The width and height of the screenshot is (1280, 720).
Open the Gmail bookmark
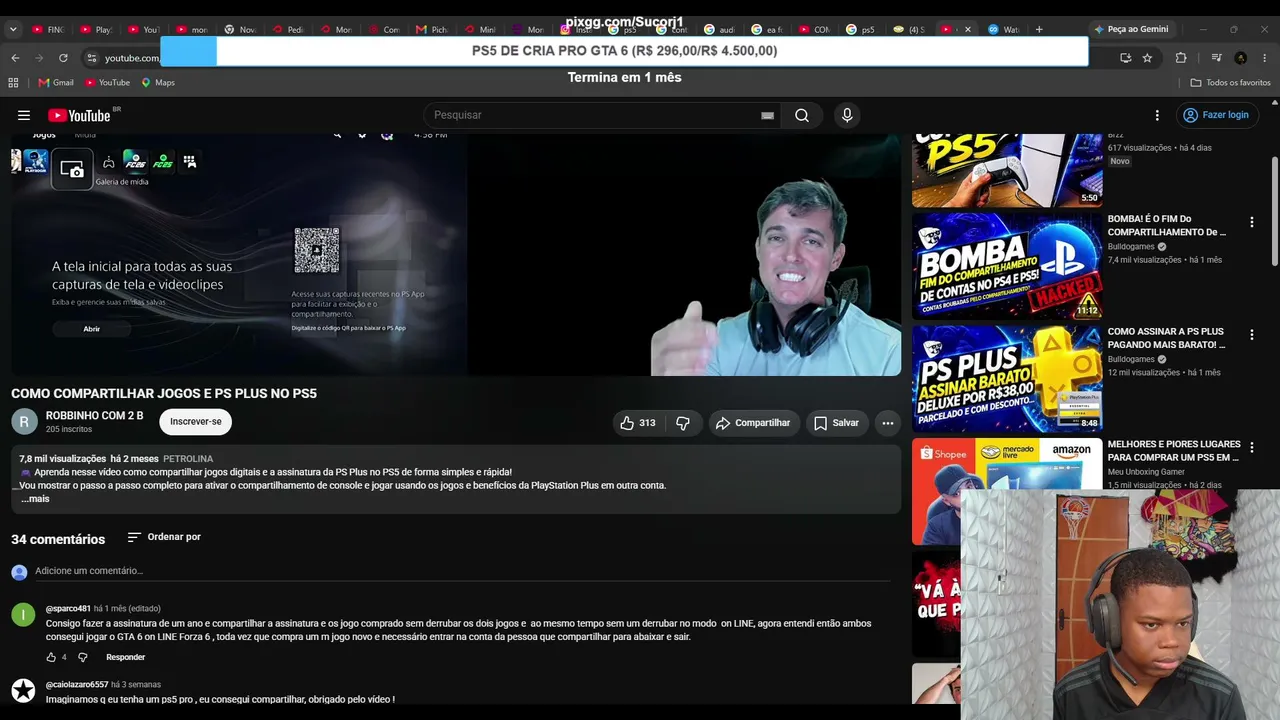[x=56, y=82]
